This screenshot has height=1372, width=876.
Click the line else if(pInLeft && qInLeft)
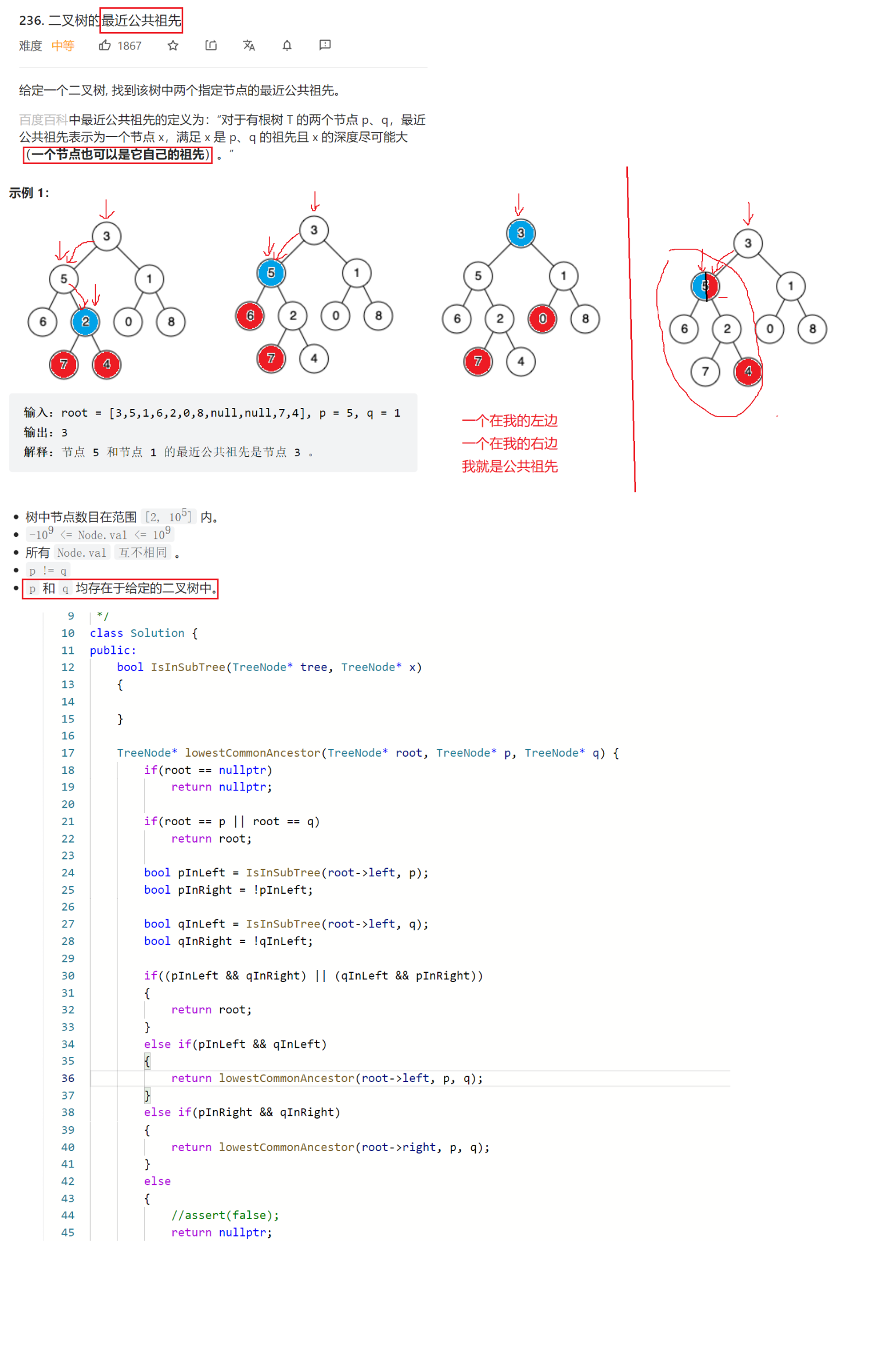[235, 1044]
